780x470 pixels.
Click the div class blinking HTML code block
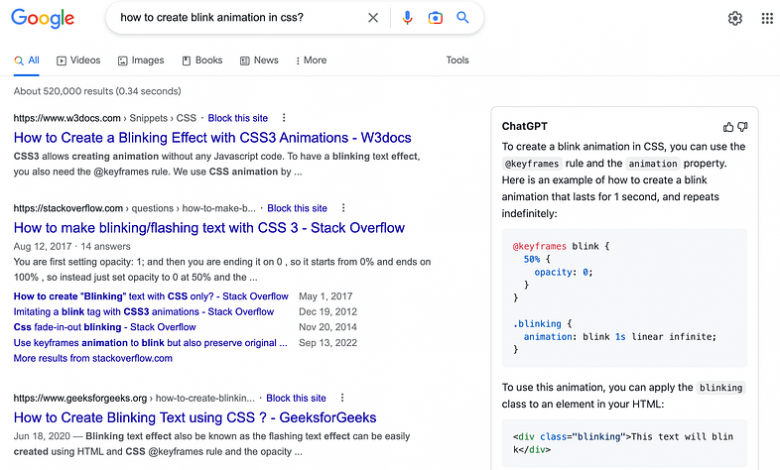[x=624, y=443]
